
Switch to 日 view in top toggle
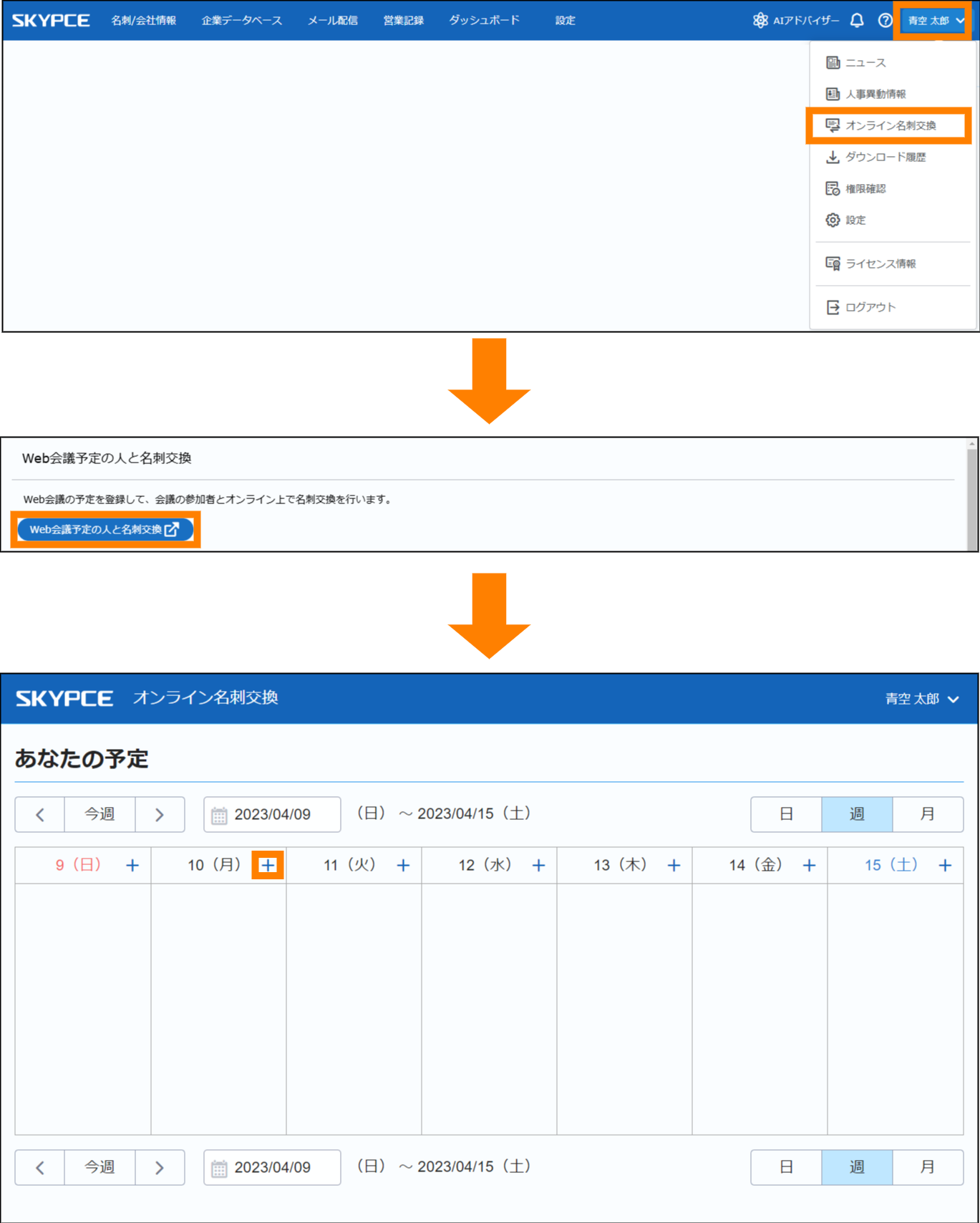786,814
